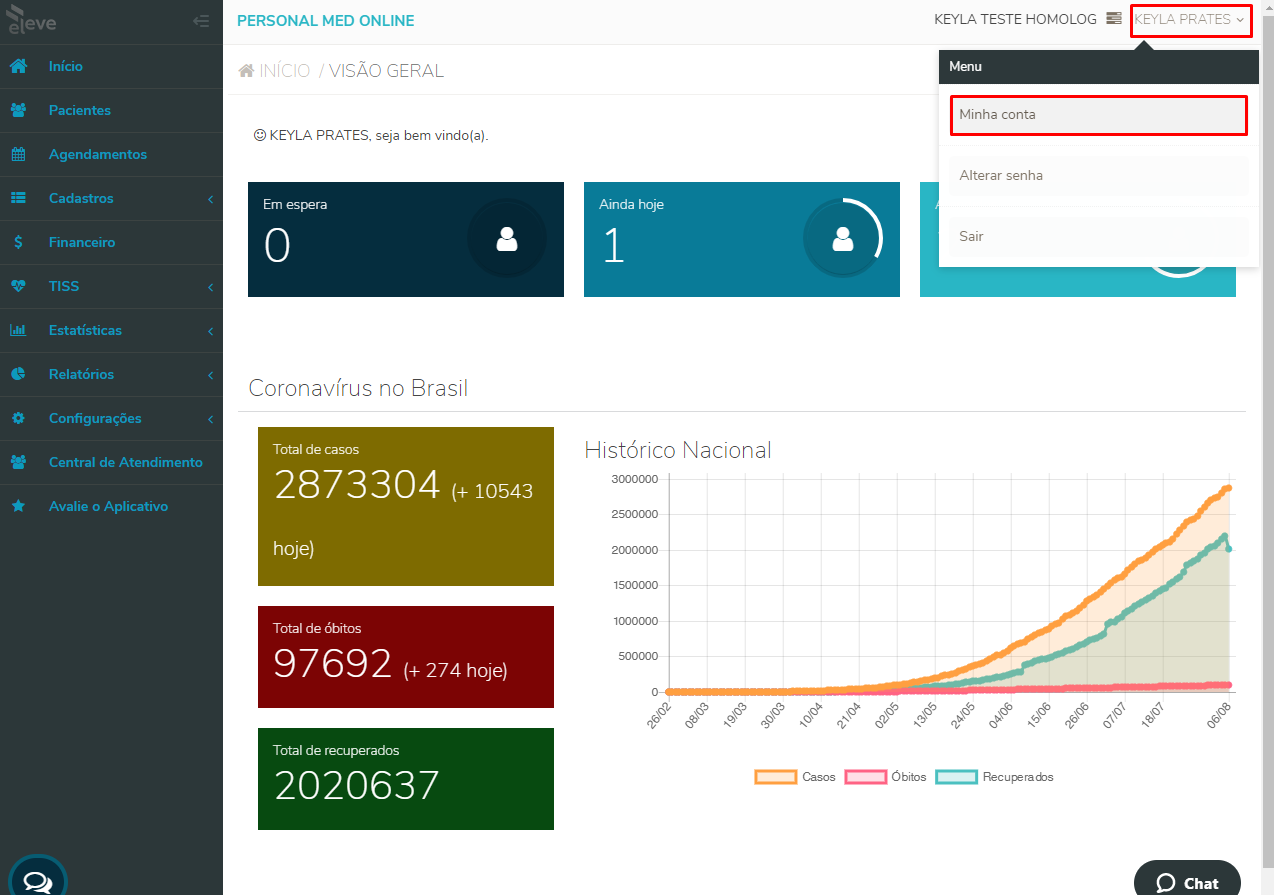Click the TISS heartbeat icon
The width and height of the screenshot is (1274, 895).
tap(18, 286)
